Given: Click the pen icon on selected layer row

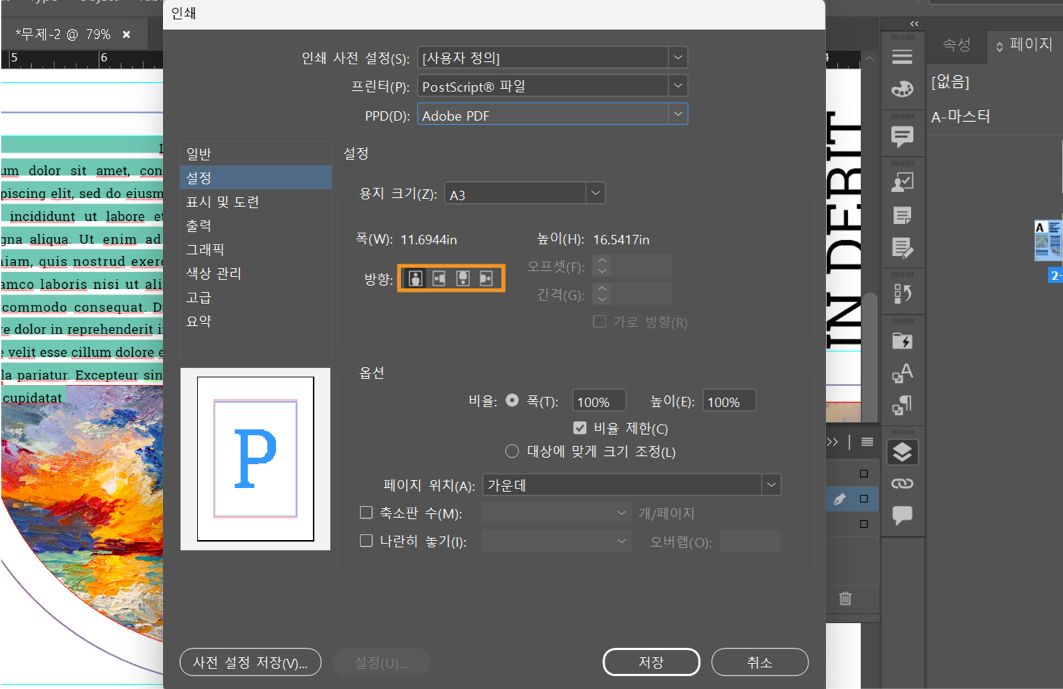Looking at the screenshot, I should click(839, 499).
